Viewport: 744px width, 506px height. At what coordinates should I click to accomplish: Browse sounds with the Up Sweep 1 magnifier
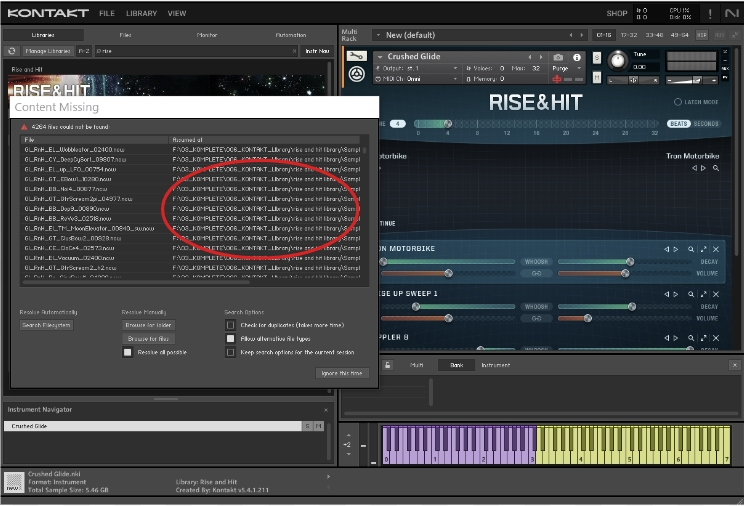click(x=691, y=294)
